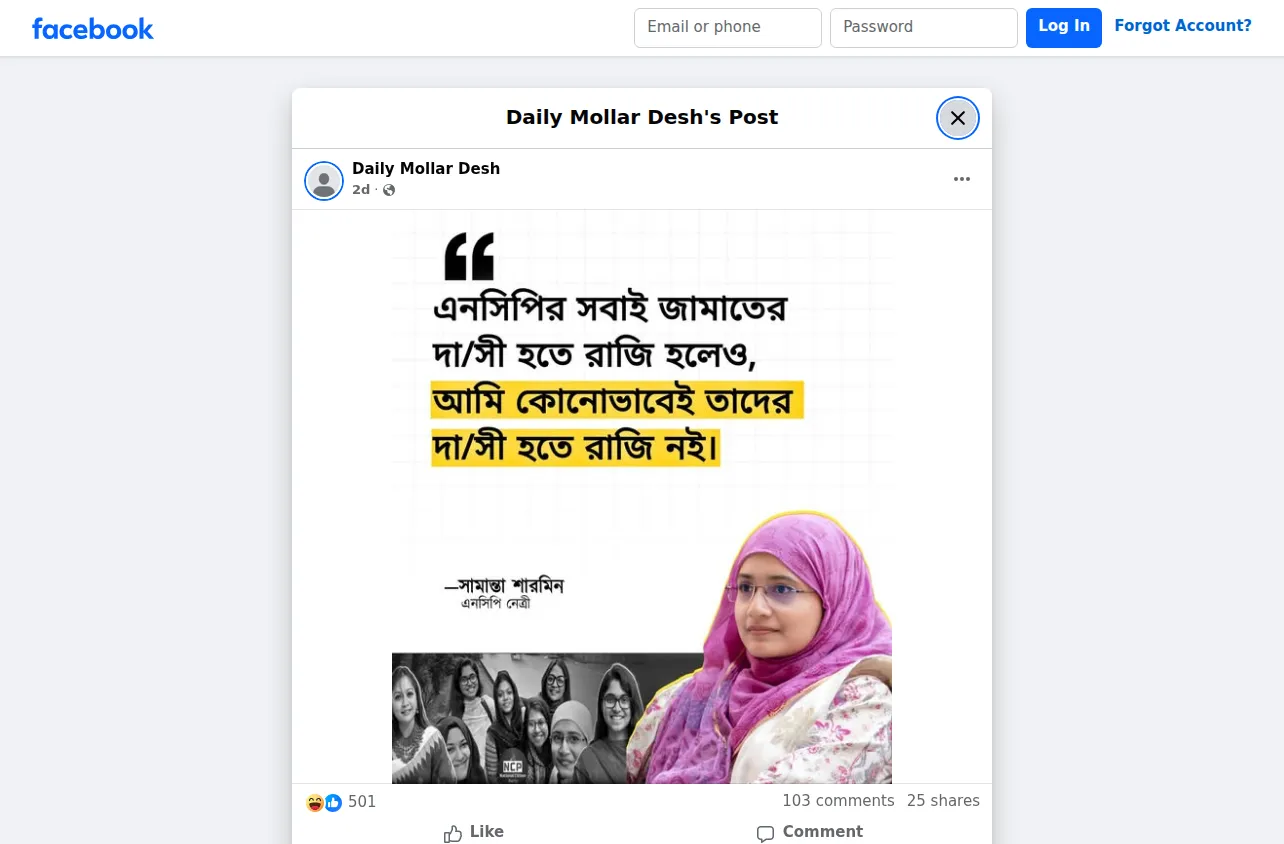
Task: Click the globe public-audience icon
Action: [x=389, y=190]
